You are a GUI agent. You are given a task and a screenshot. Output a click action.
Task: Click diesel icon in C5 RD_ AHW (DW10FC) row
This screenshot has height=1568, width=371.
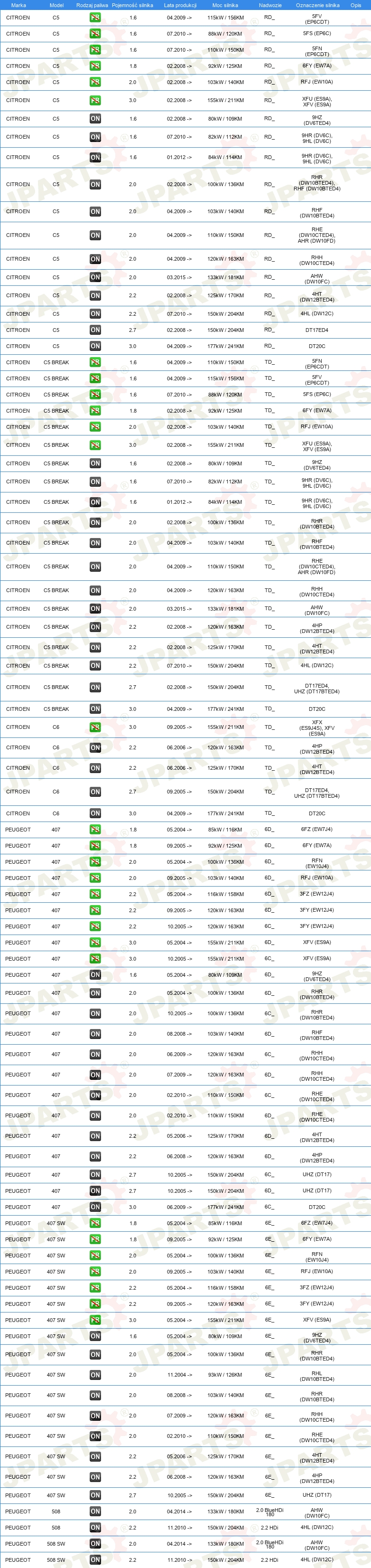pos(95,278)
